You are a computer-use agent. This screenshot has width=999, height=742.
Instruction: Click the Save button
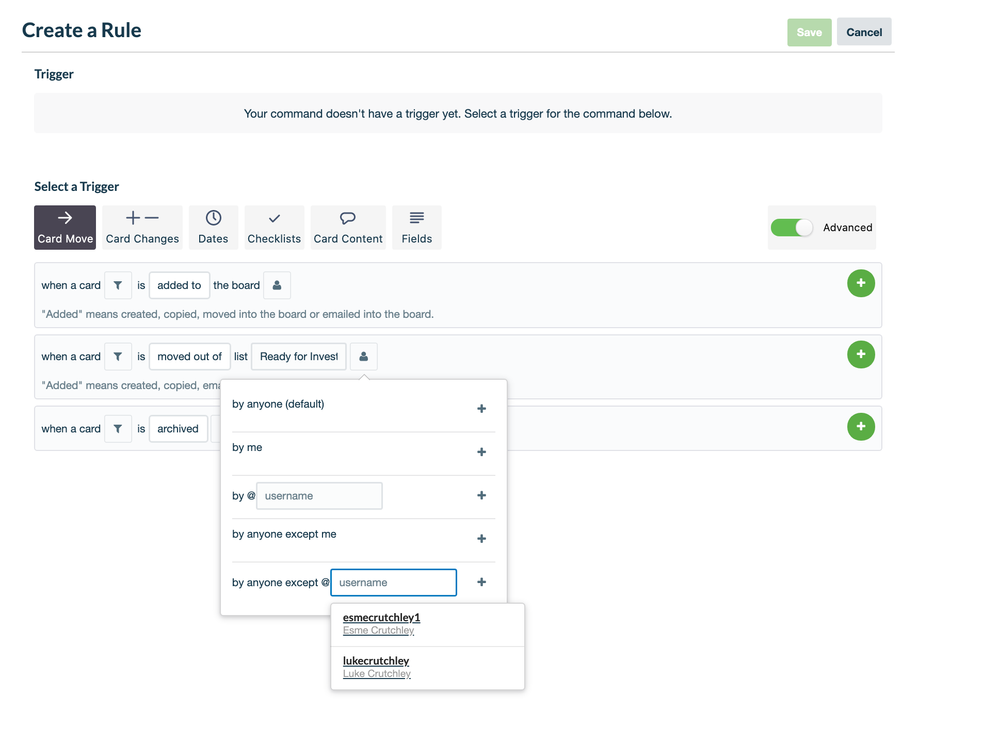(809, 32)
